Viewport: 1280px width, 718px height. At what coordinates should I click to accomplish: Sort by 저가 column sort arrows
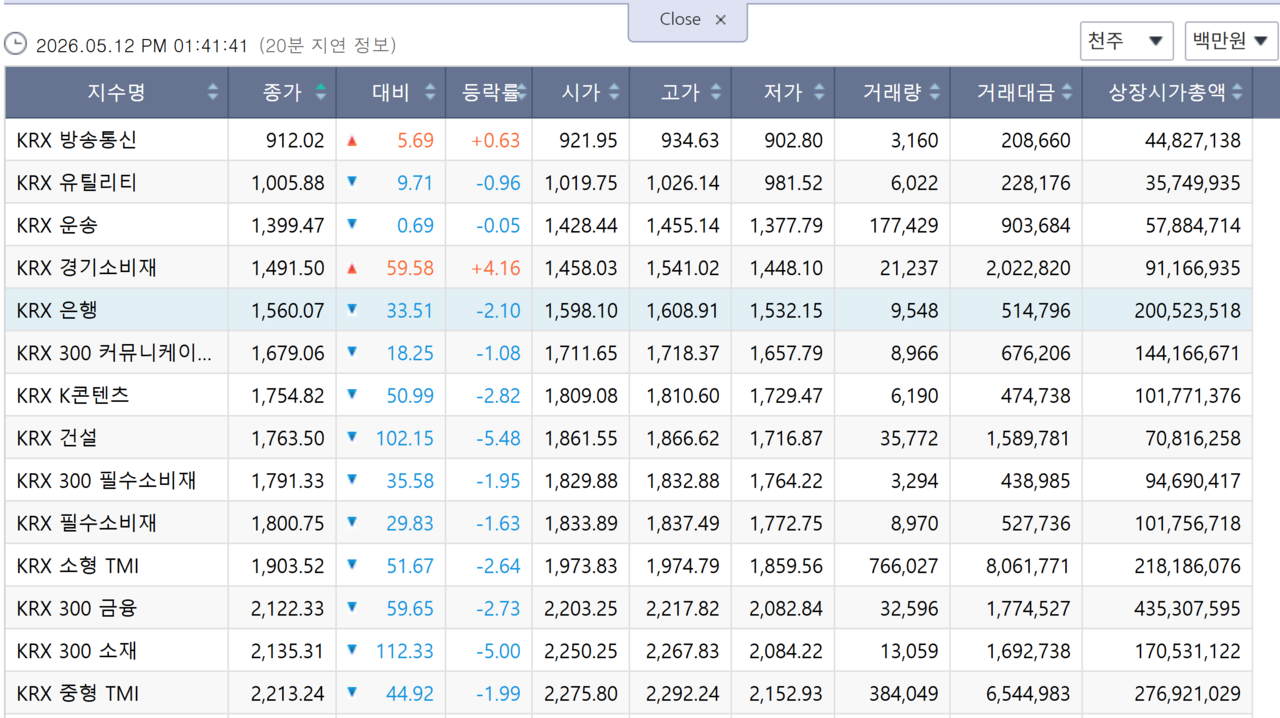click(x=818, y=92)
